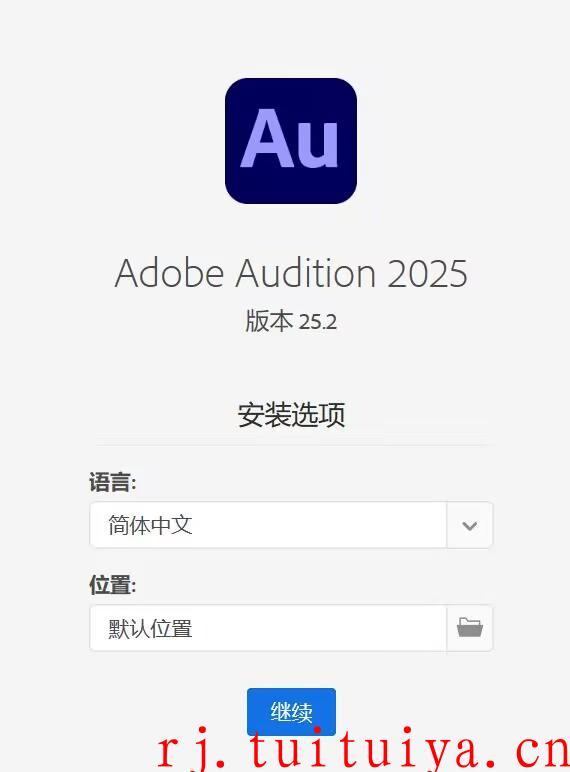The width and height of the screenshot is (570, 772).
Task: Click the Adobe Audition Au logo
Action: [291, 141]
